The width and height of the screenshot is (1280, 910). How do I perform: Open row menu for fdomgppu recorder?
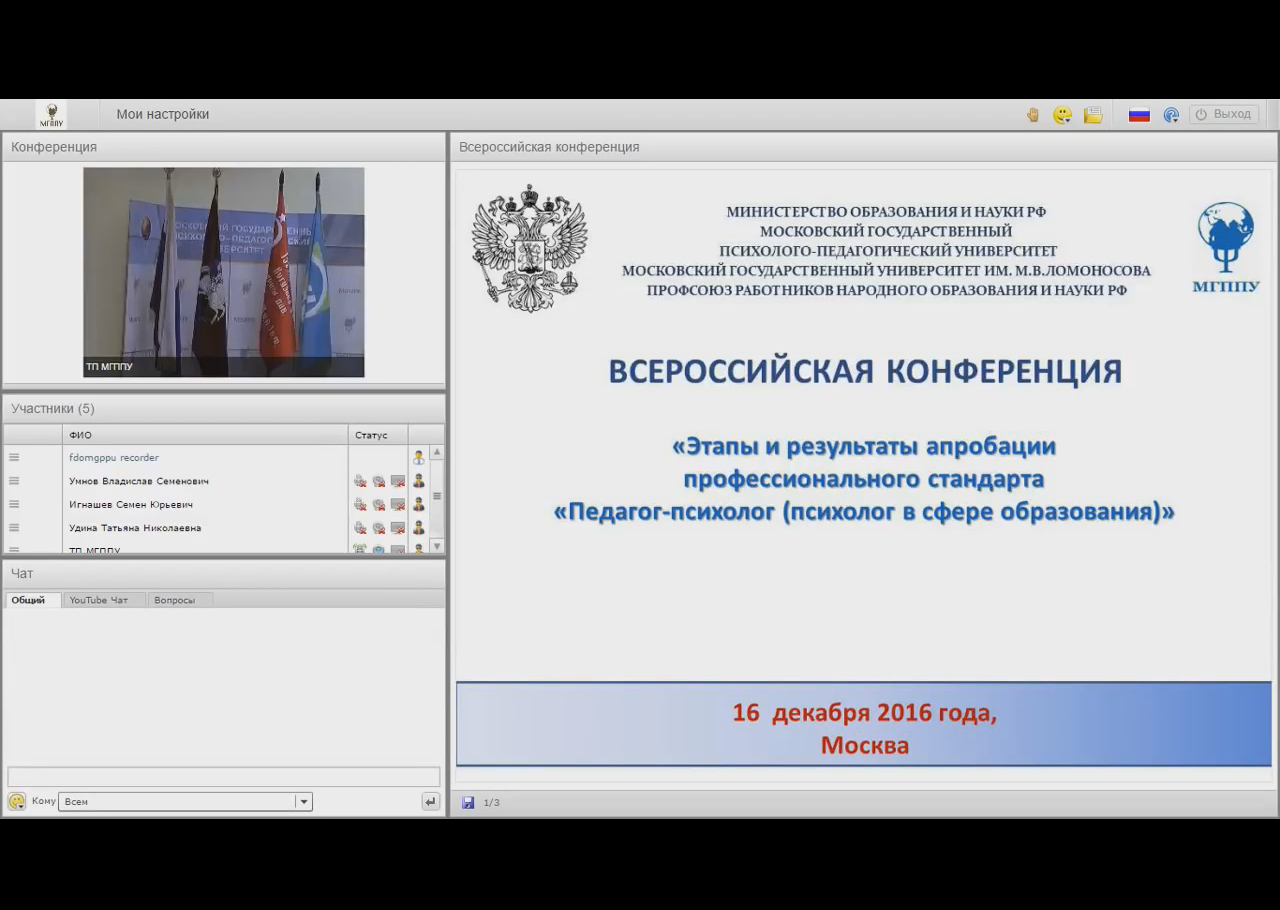click(14, 457)
